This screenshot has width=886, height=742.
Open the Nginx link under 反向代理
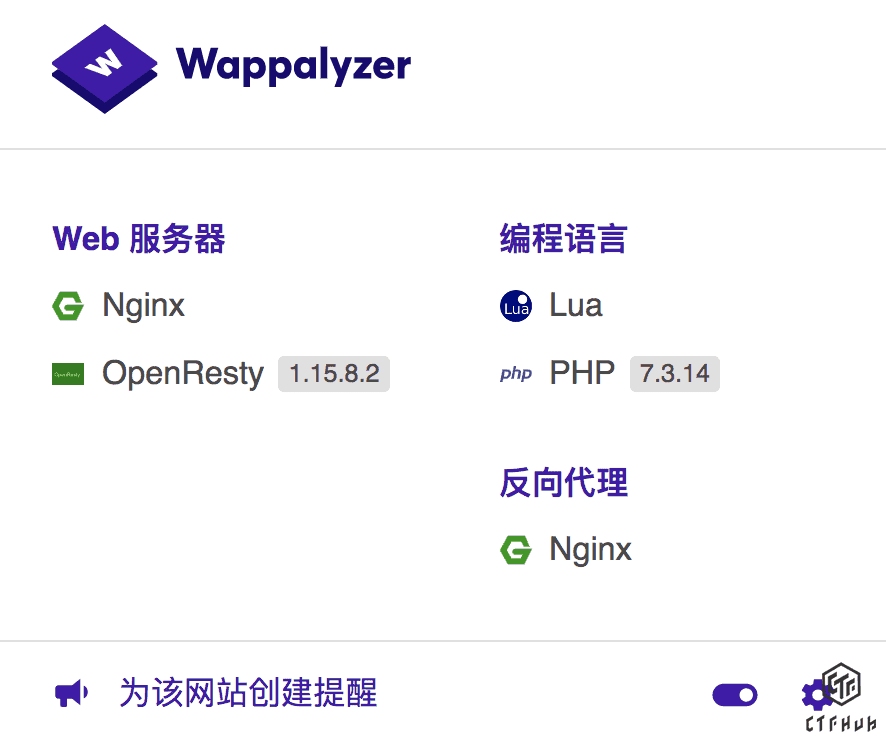[591, 550]
